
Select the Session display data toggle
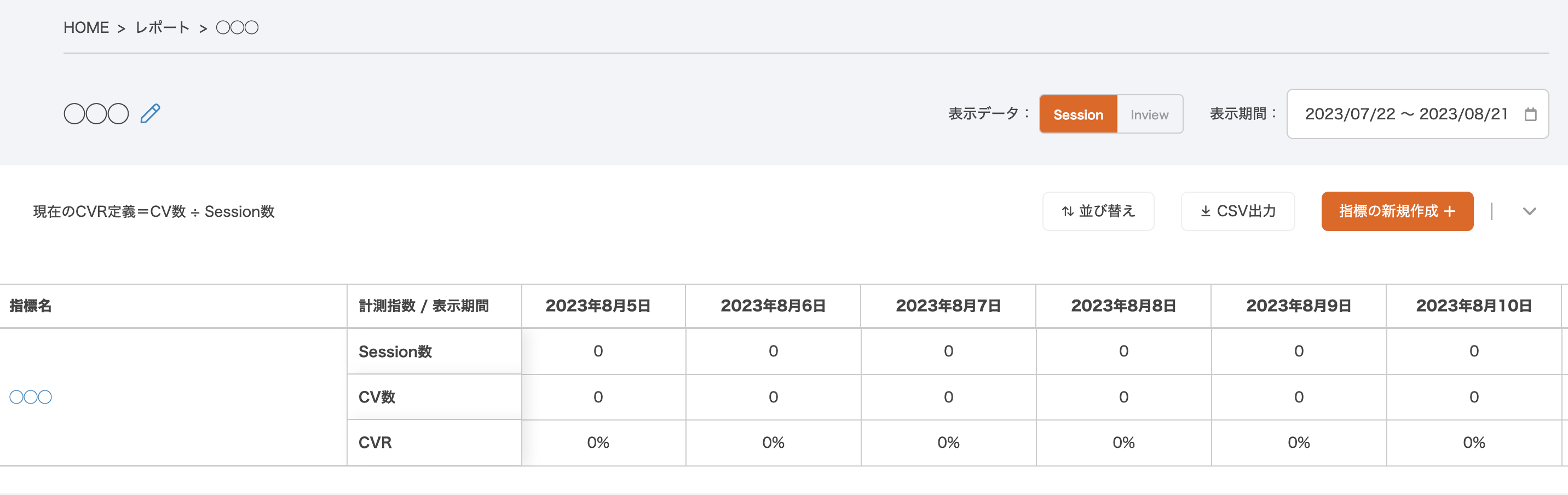(1077, 114)
